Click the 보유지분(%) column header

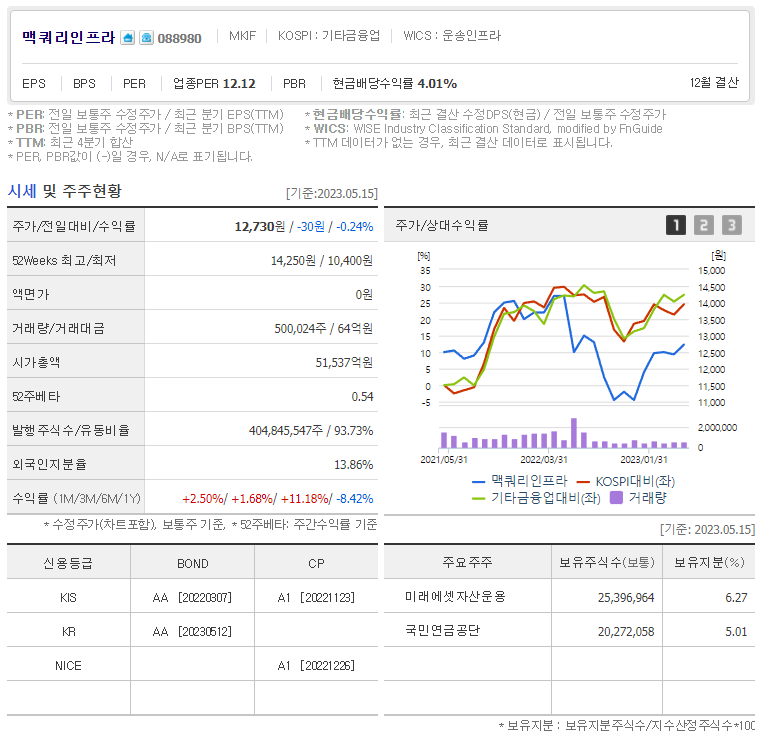(x=709, y=562)
